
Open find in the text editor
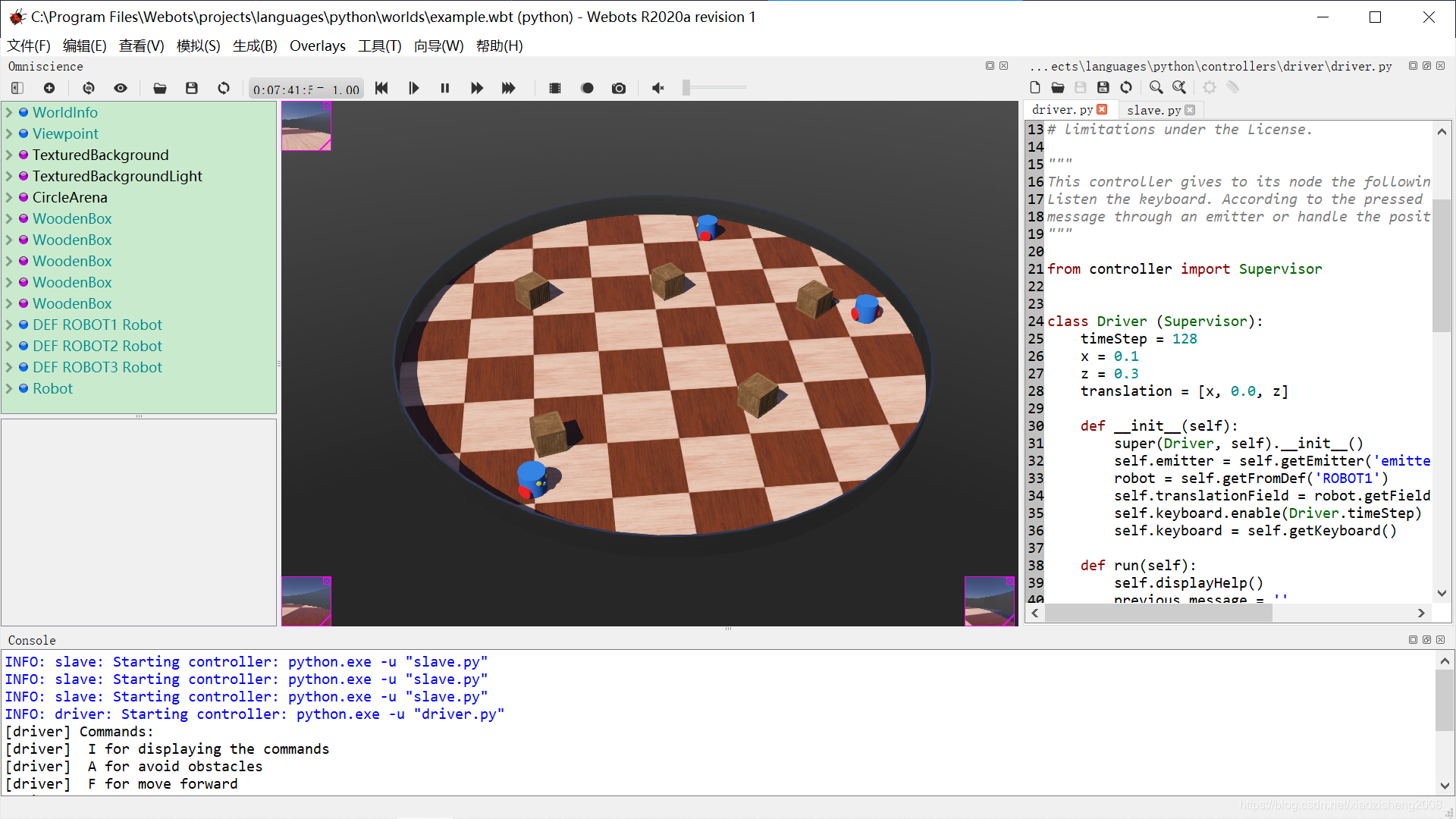pos(1156,87)
